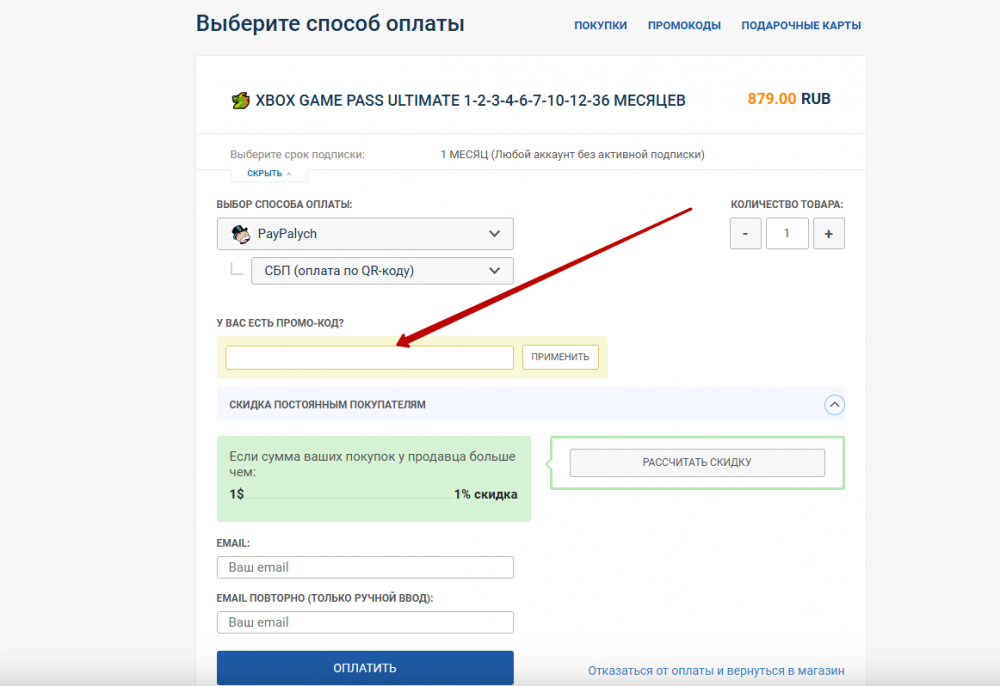Click the blue ОПЛАТИТЬ button
This screenshot has width=1000, height=686.
(365, 668)
